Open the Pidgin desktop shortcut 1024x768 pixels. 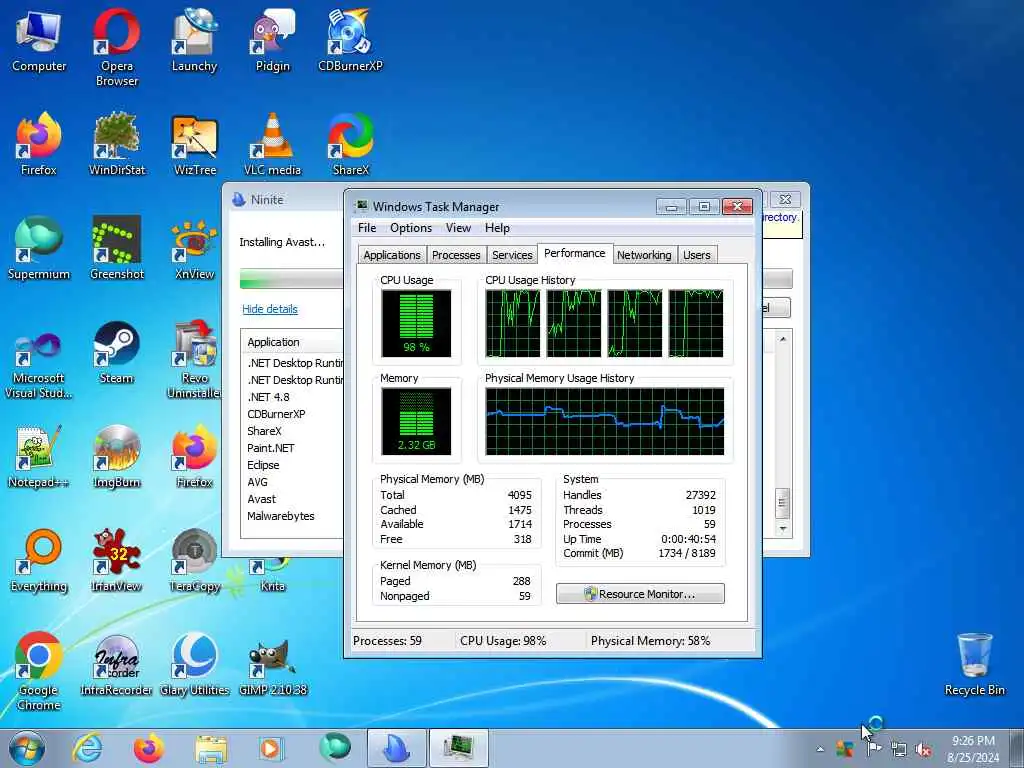click(272, 40)
